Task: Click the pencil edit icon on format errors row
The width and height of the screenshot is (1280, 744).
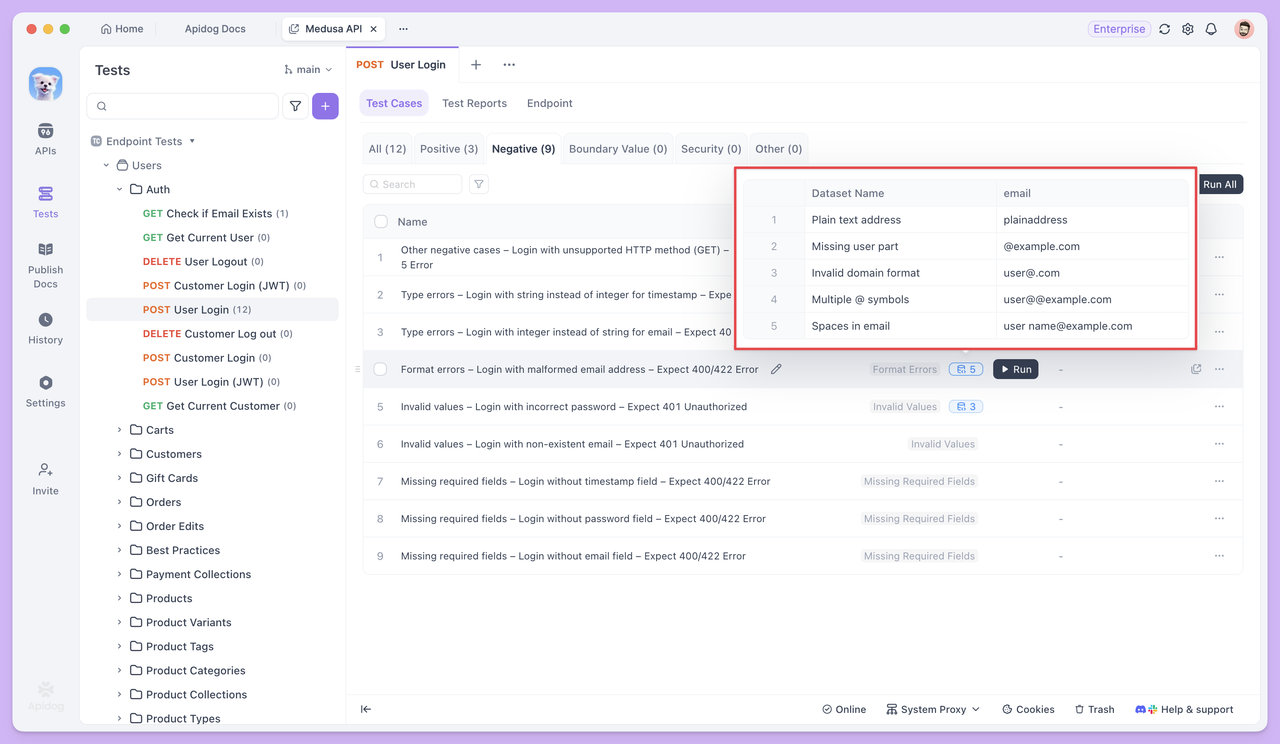Action: pyautogui.click(x=776, y=369)
